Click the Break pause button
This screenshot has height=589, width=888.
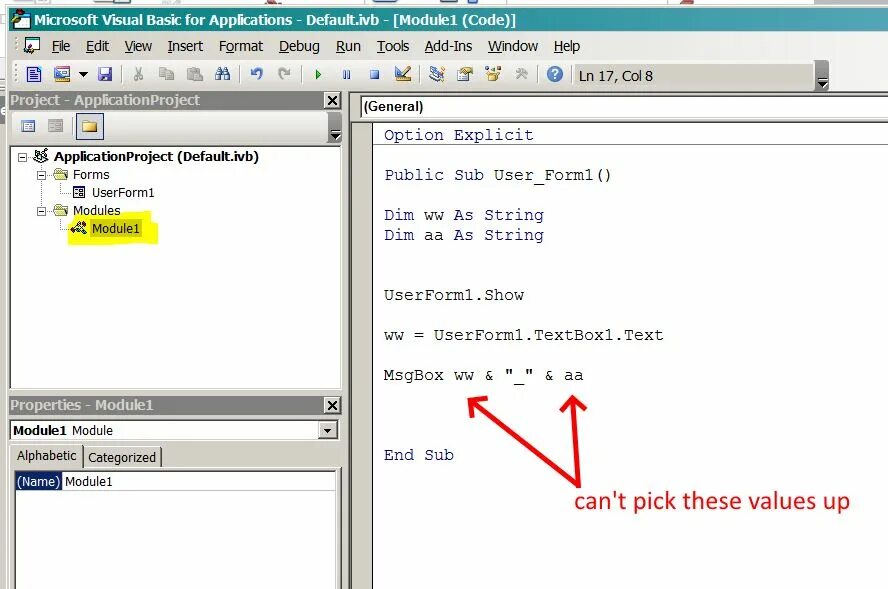[347, 74]
